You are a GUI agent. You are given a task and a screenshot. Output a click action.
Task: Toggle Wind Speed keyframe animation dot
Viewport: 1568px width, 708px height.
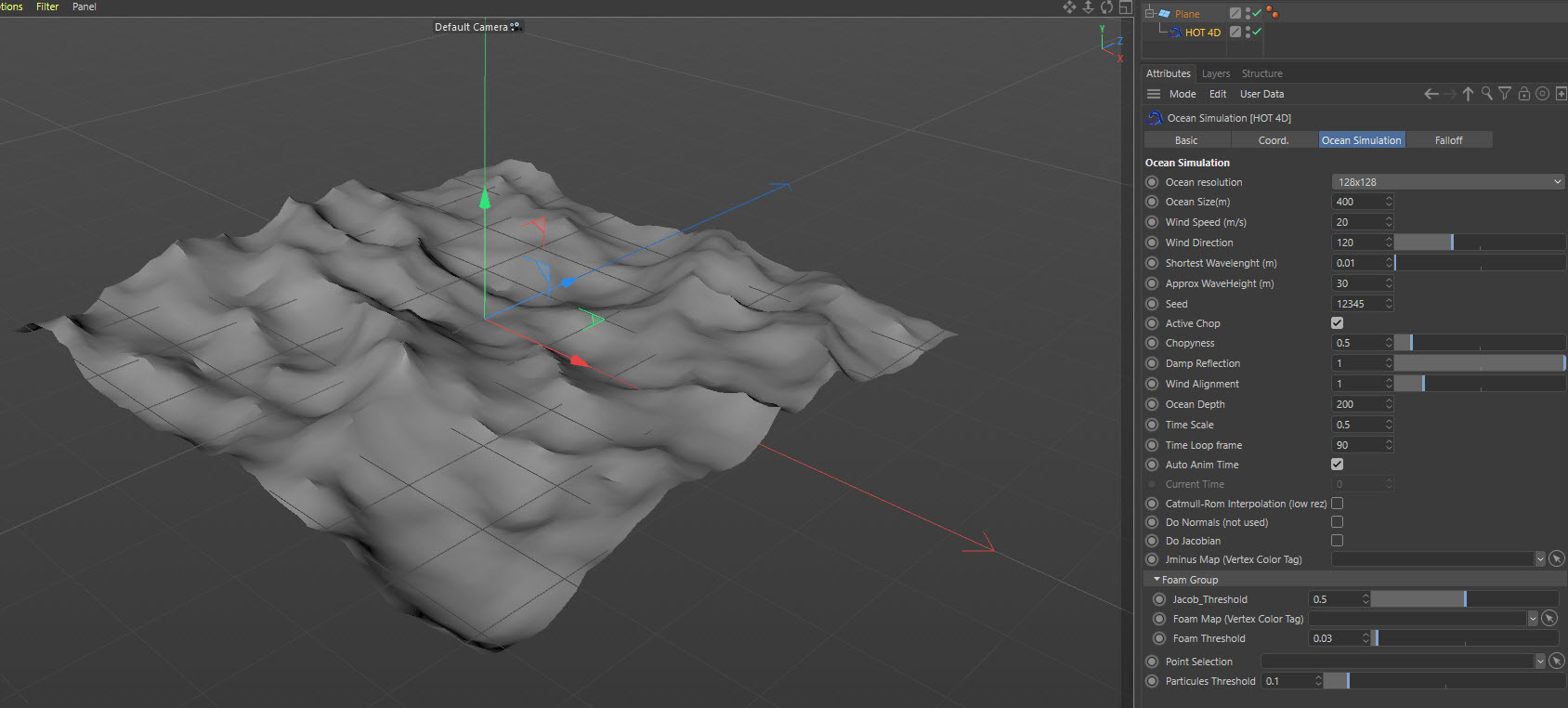[x=1152, y=222]
